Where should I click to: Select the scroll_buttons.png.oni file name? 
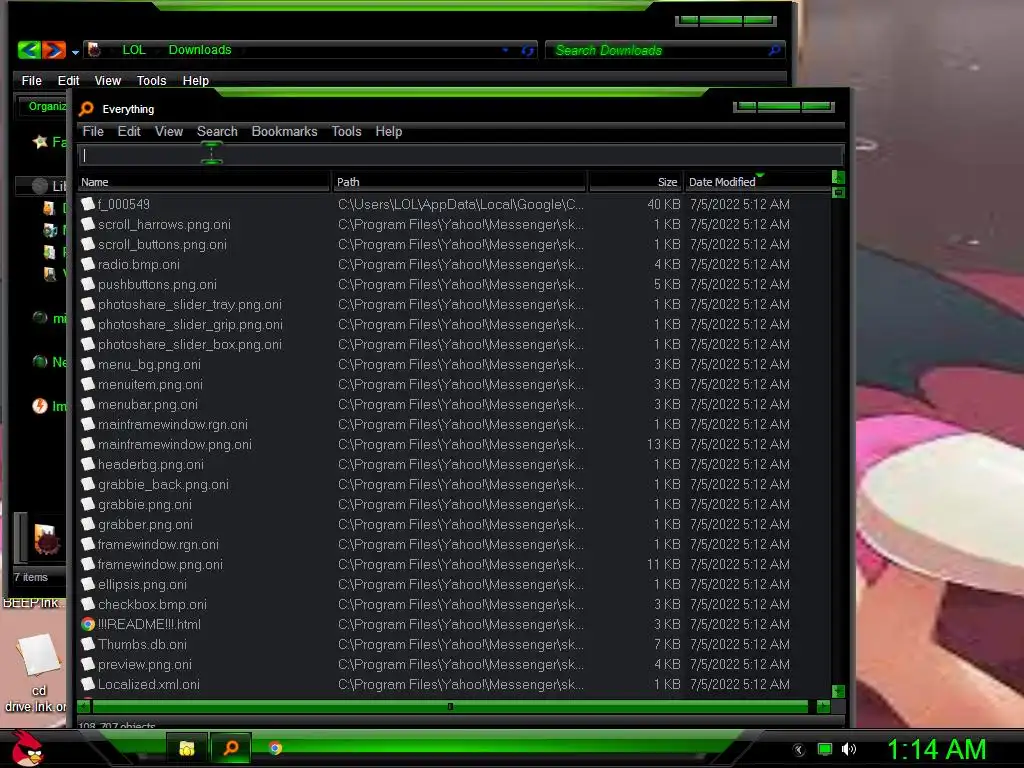pyautogui.click(x=162, y=244)
